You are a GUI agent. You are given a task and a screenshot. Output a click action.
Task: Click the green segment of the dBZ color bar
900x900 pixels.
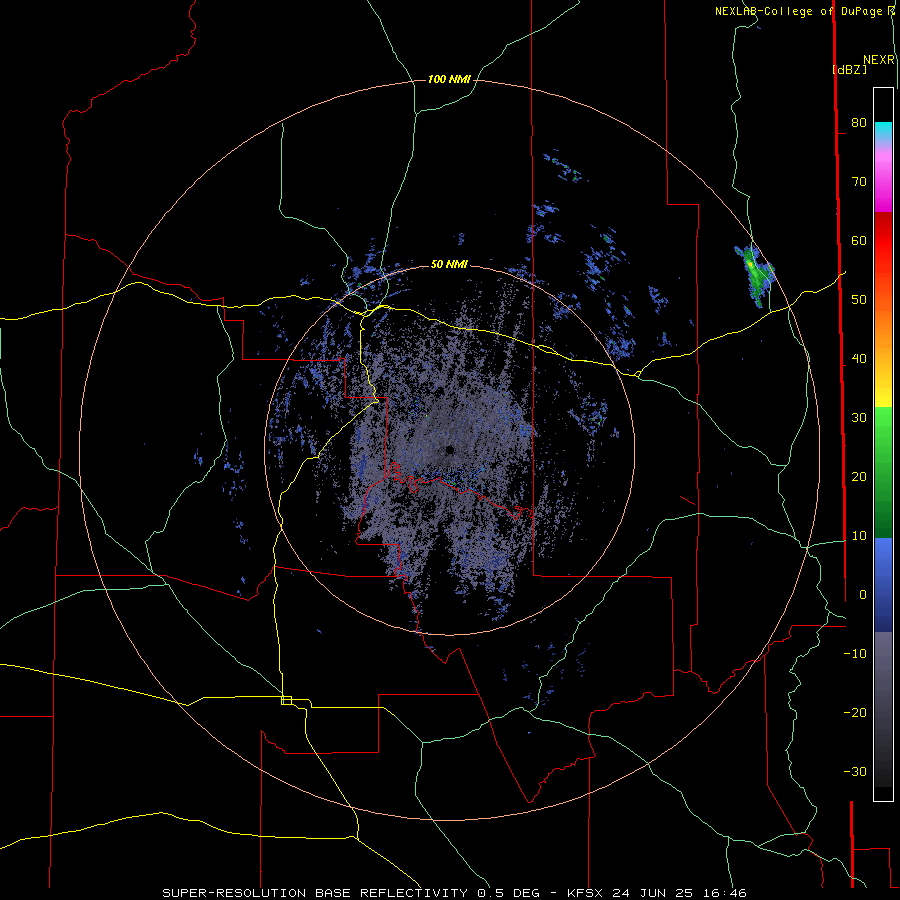883,472
